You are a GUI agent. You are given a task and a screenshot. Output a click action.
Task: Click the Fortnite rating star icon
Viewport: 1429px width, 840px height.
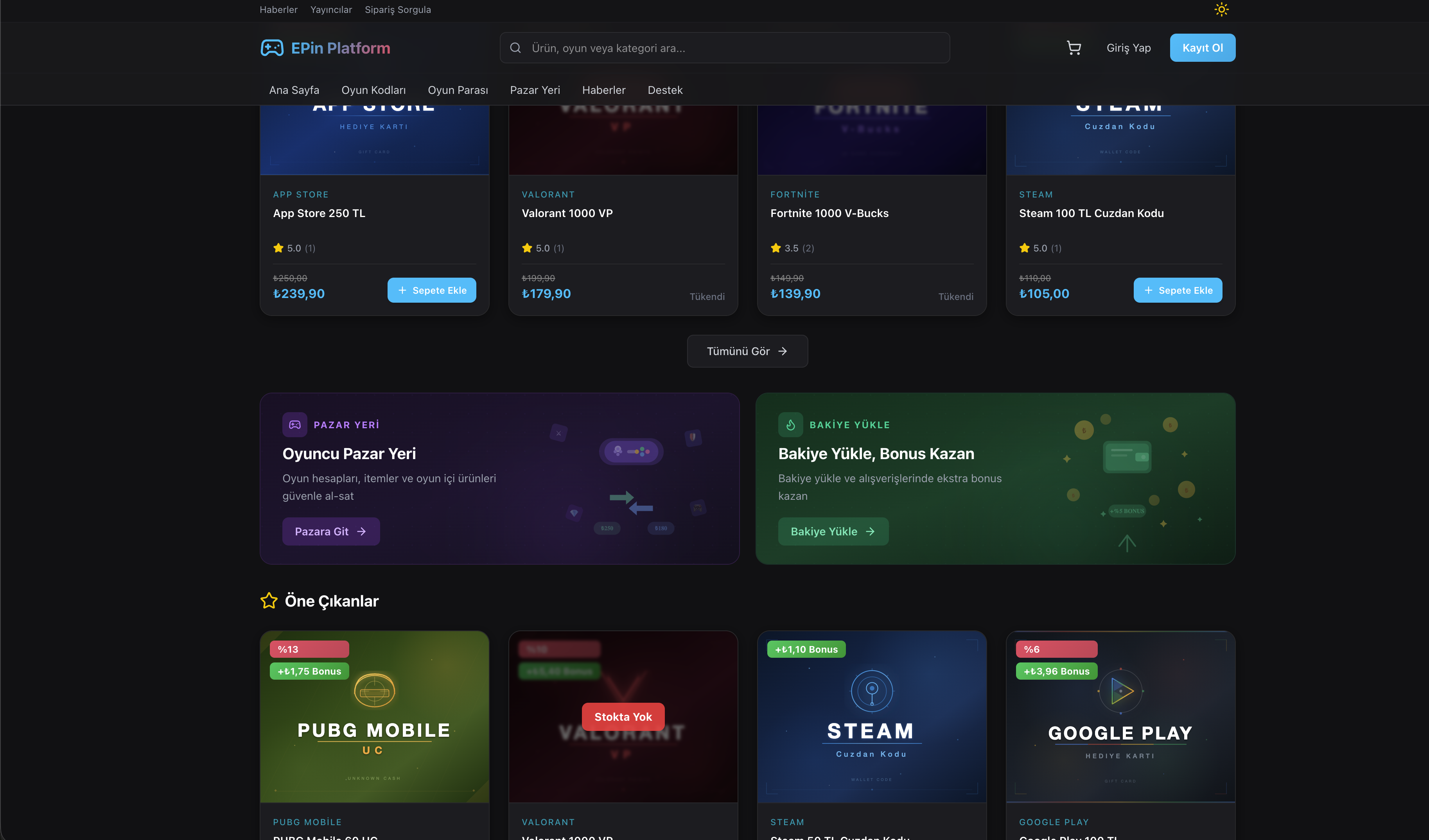(x=776, y=248)
